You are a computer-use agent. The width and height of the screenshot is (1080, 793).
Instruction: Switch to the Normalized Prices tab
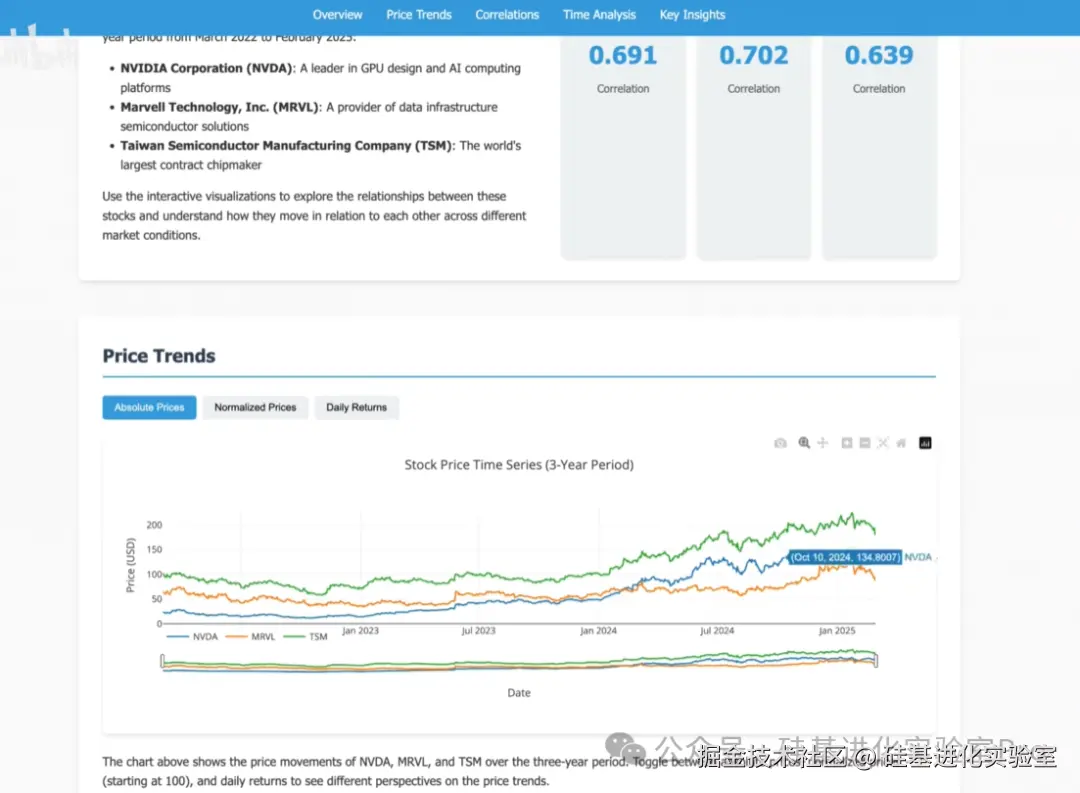tap(255, 407)
